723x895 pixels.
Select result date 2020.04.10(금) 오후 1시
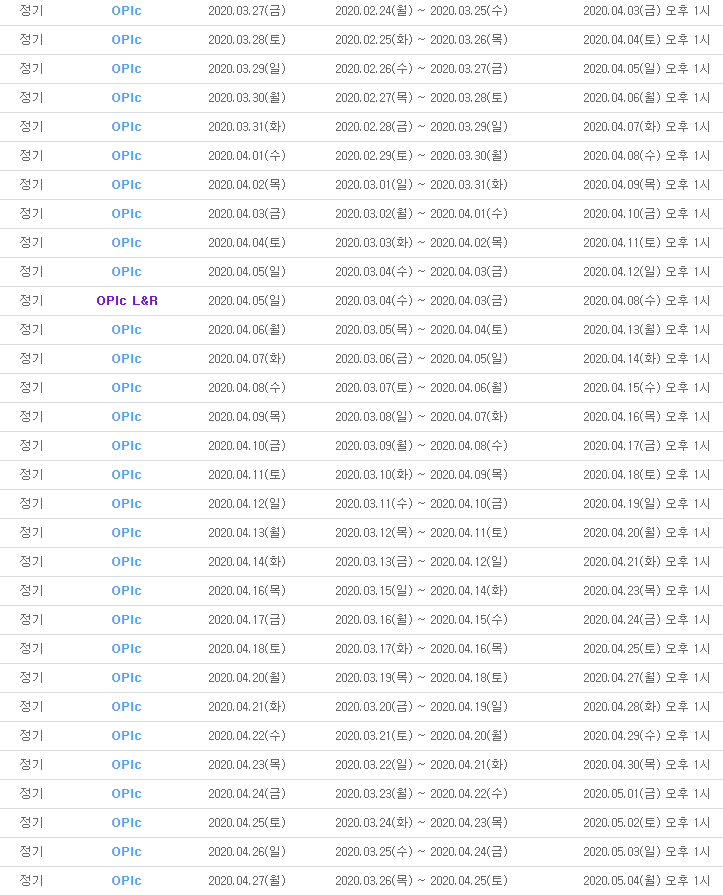(647, 214)
